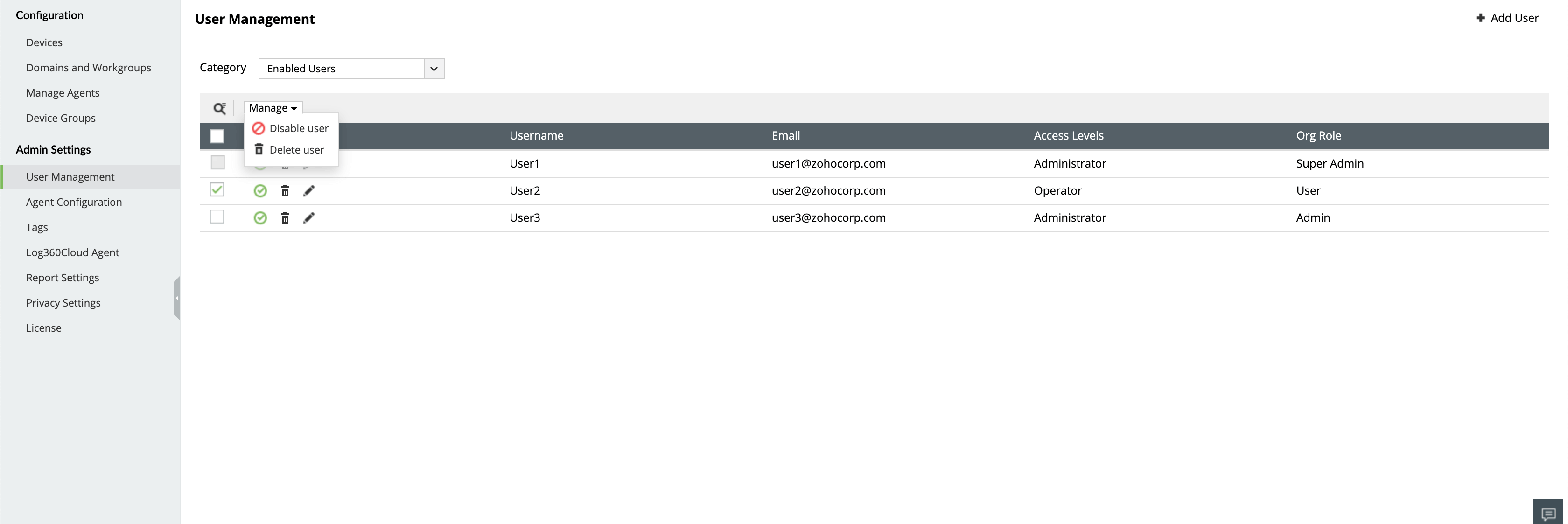Go to Privacy Settings in sidebar
The width and height of the screenshot is (1568, 524).
click(63, 302)
